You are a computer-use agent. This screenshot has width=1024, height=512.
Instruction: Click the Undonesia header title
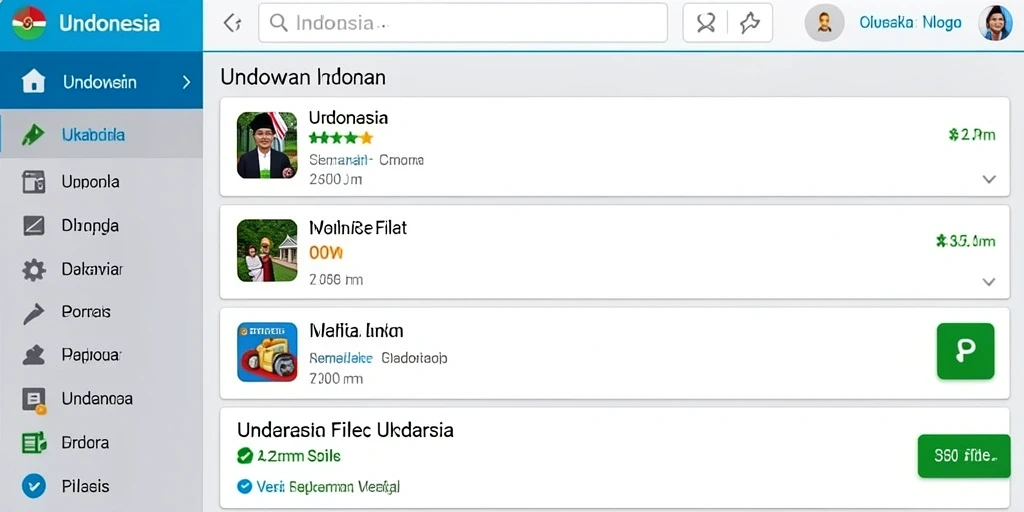(x=109, y=24)
